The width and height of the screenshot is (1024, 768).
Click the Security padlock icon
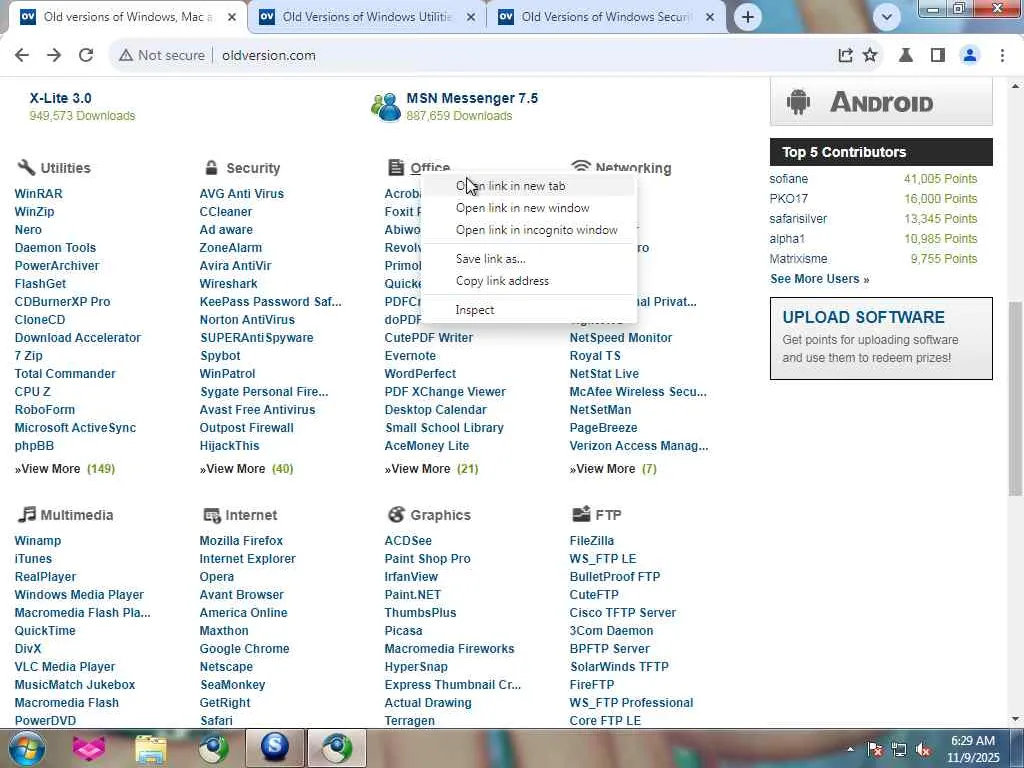(211, 167)
